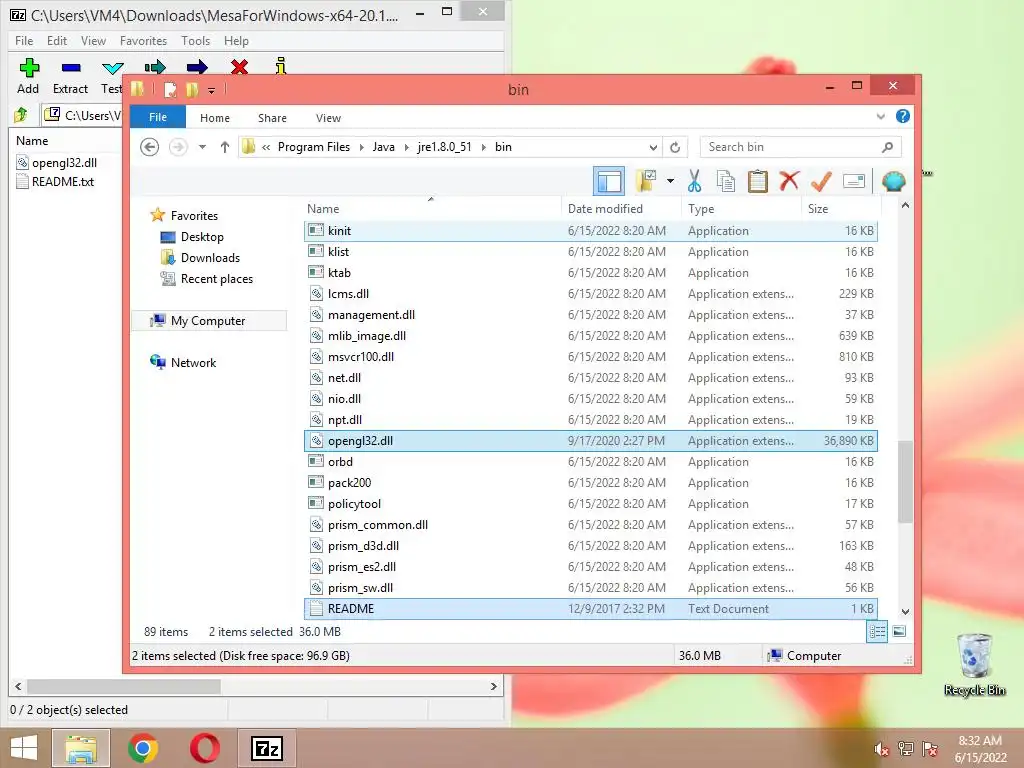Open 7-Zip Help menu

point(236,40)
